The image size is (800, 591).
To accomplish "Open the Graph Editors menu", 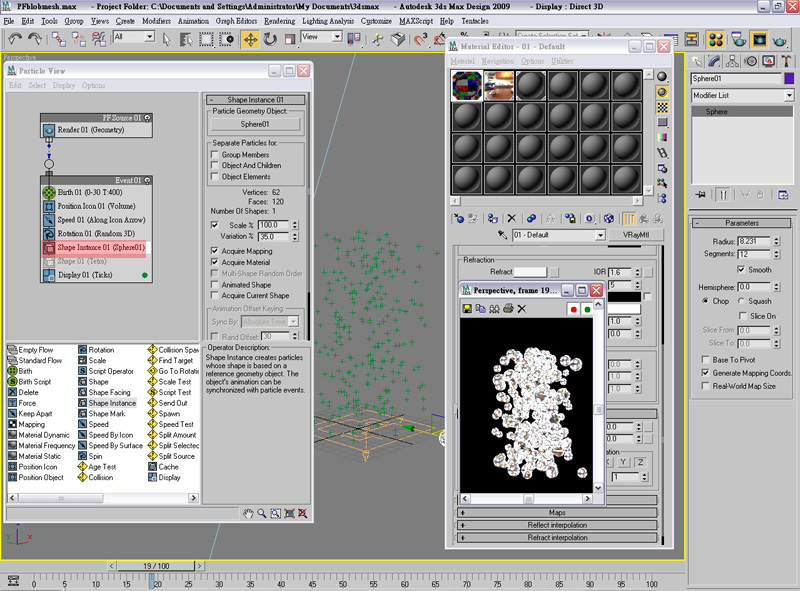I will [x=236, y=21].
